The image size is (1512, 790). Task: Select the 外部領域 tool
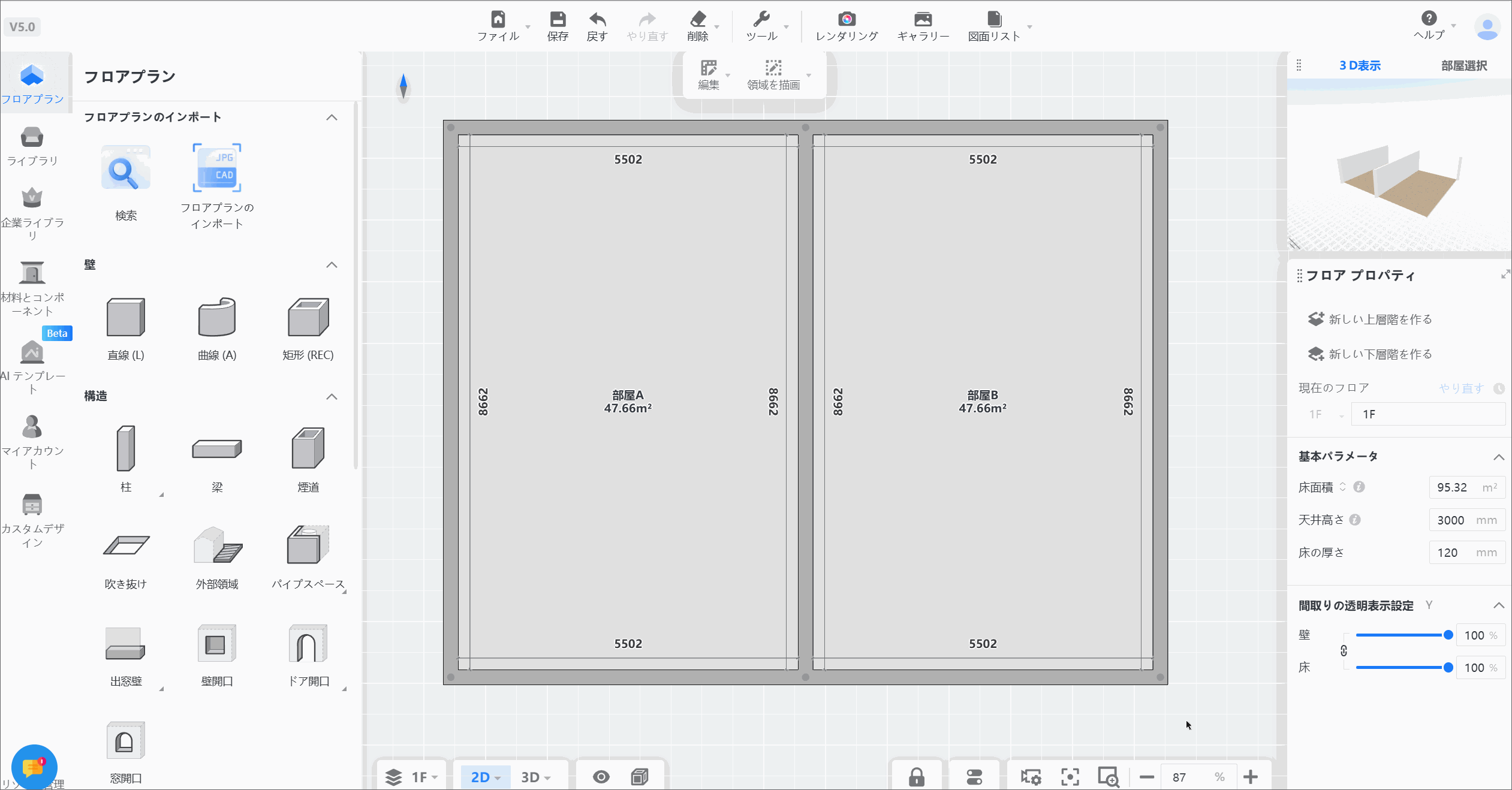(x=217, y=545)
